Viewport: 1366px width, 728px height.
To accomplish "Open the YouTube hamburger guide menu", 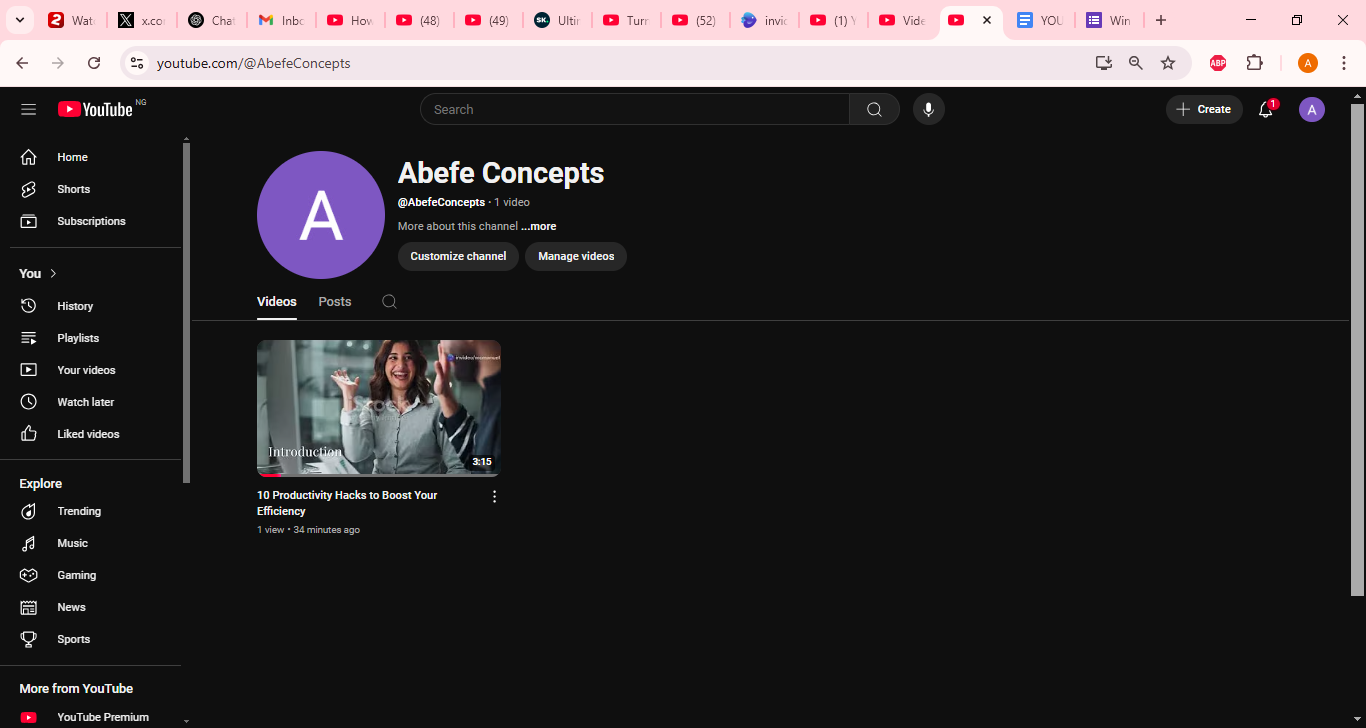I will (x=28, y=109).
